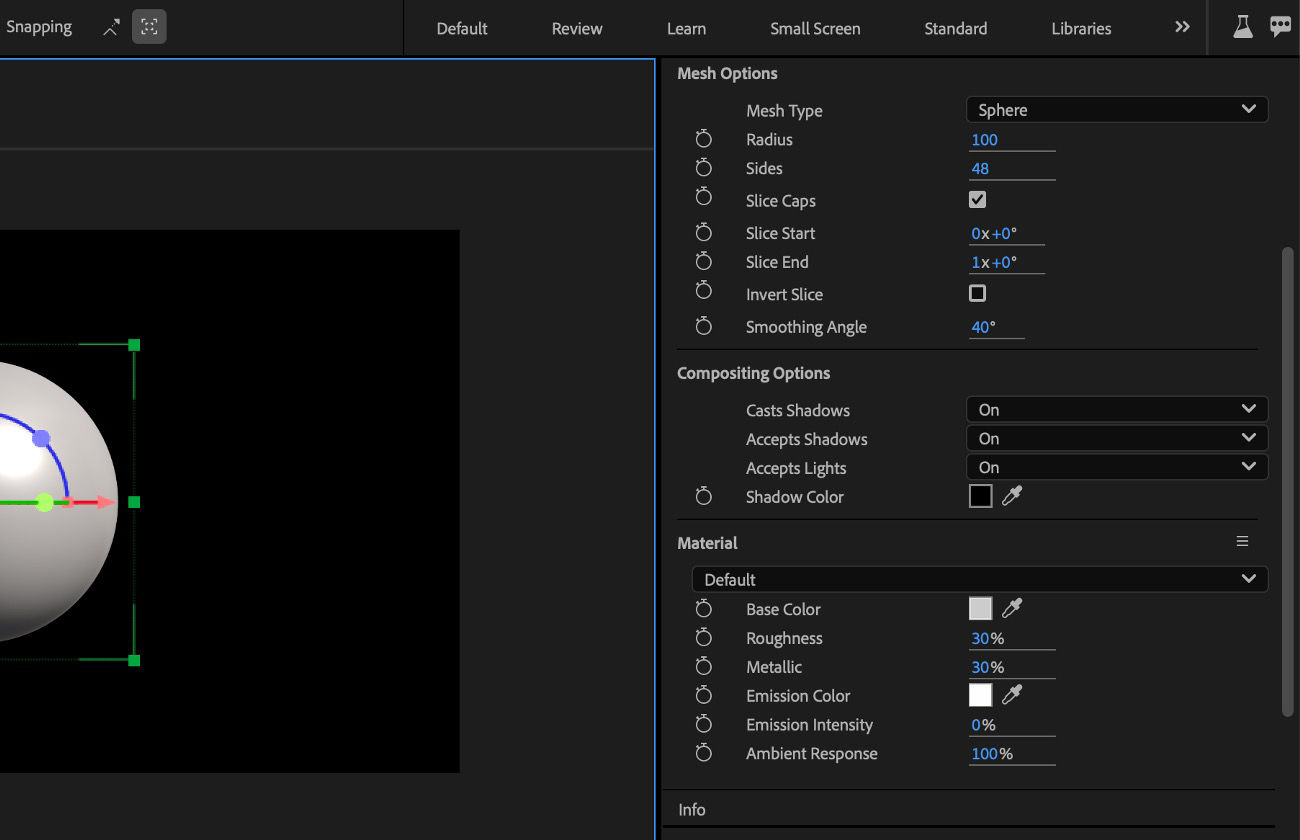Open the Accepts Lights dropdown
The width and height of the screenshot is (1300, 840).
(x=1117, y=467)
